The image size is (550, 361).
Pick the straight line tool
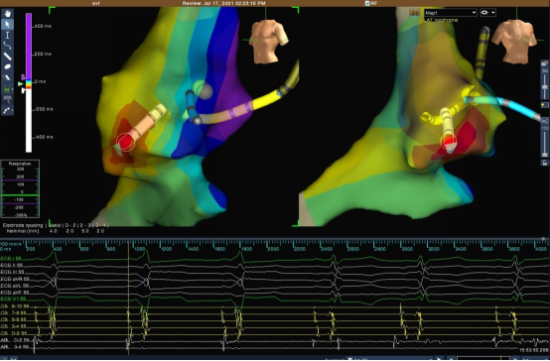pyautogui.click(x=7, y=56)
